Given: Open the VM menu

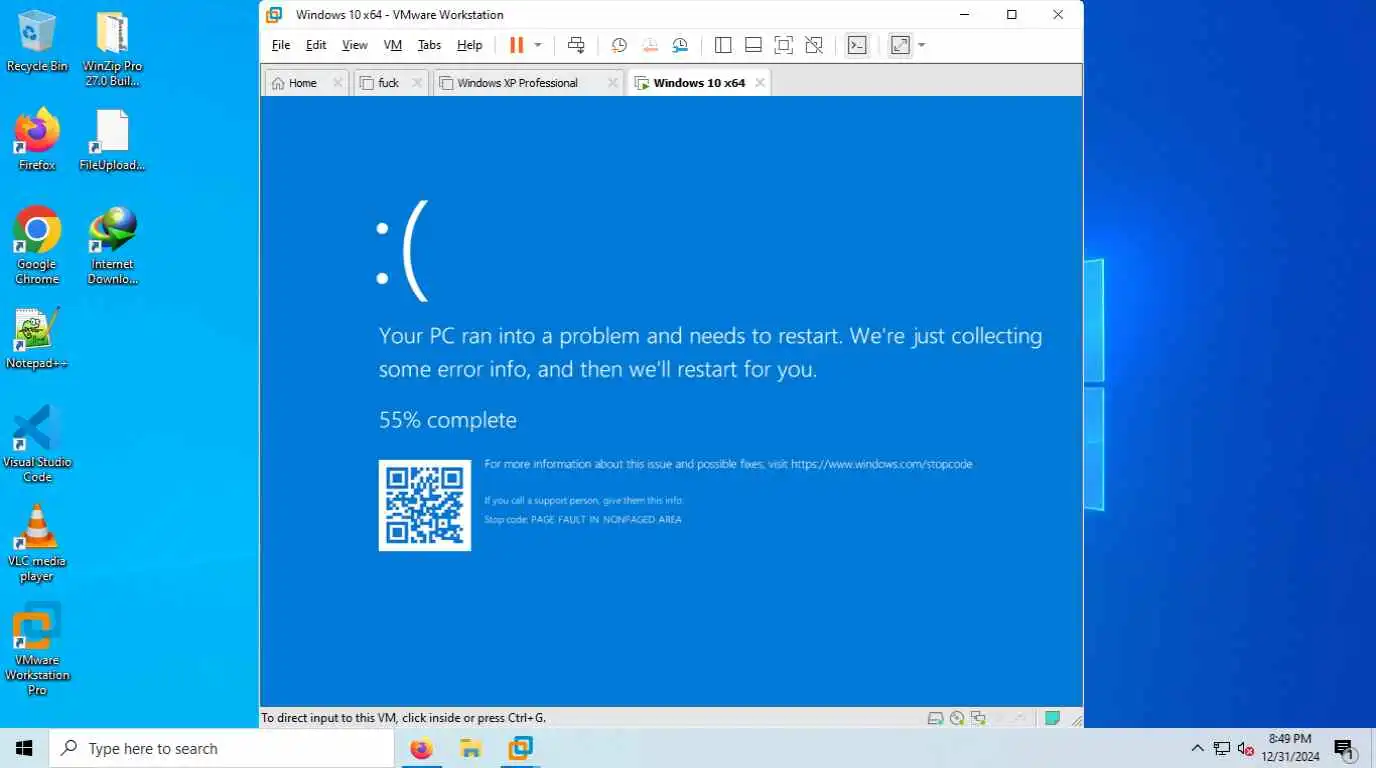Looking at the screenshot, I should point(393,45).
